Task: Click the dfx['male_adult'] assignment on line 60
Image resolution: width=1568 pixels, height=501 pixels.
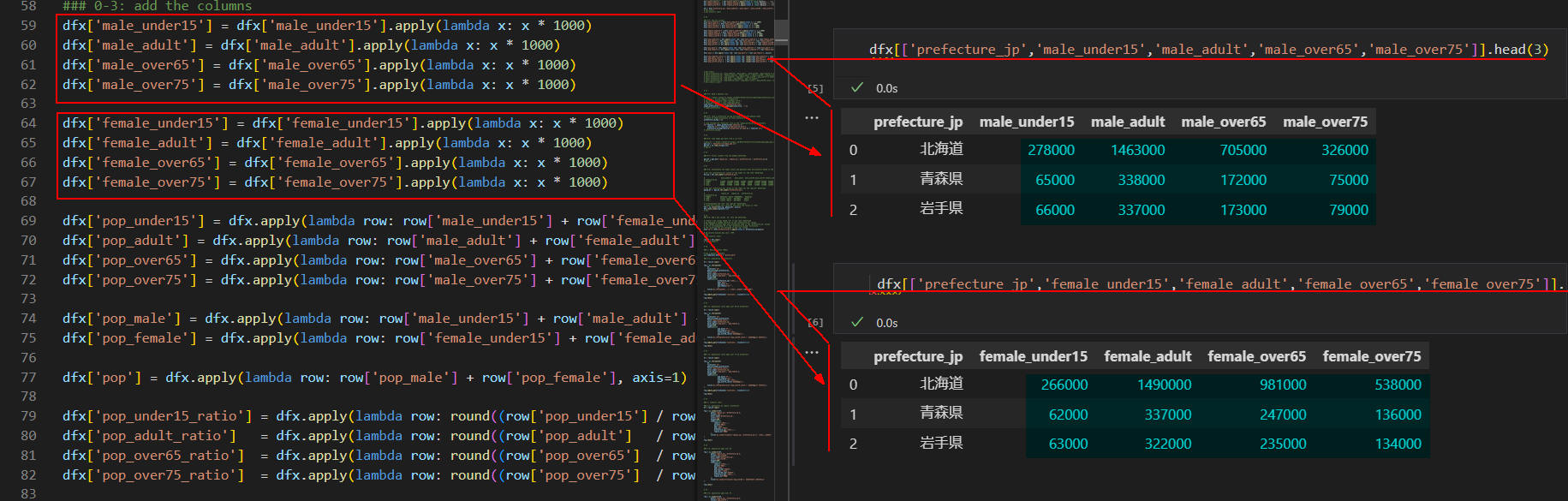Action: 311,45
